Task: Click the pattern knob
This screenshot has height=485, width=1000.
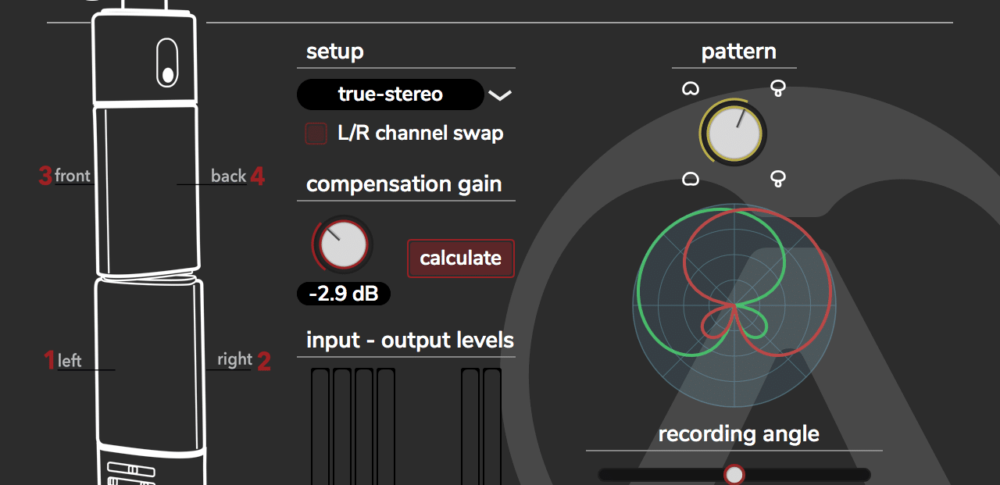Action: pos(733,133)
